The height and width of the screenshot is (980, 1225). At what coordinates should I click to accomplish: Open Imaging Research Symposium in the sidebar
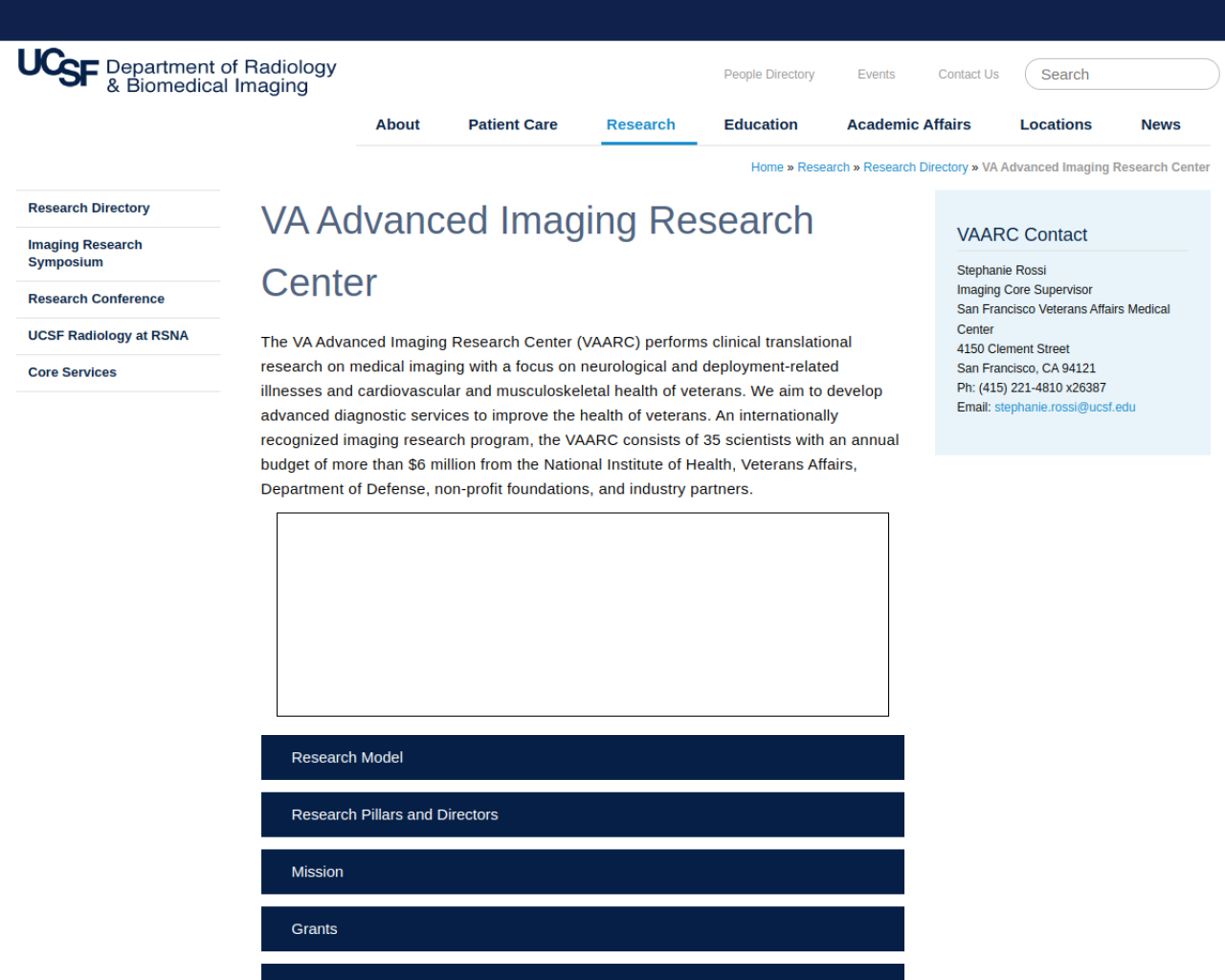(x=118, y=254)
